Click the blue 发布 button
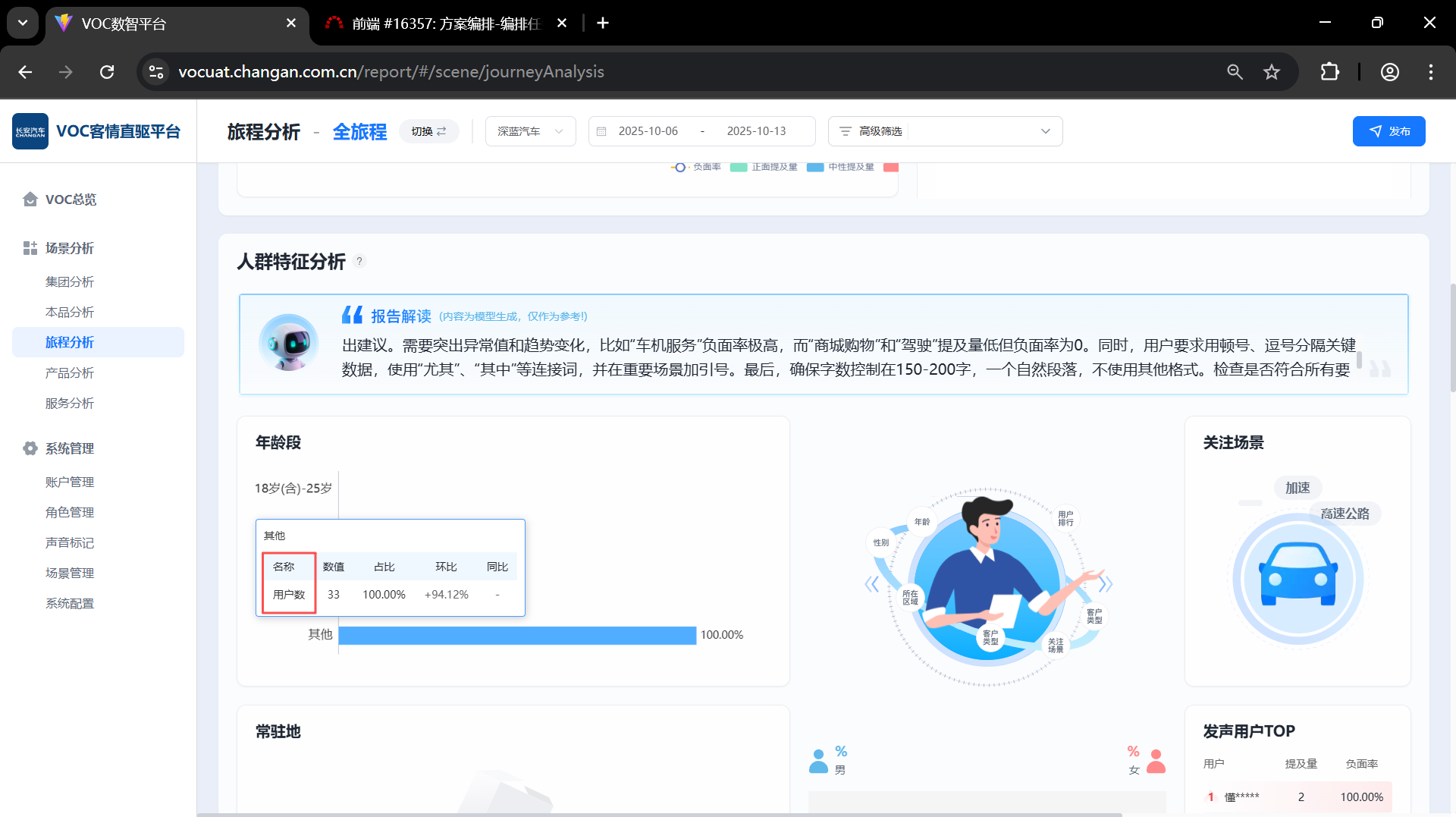This screenshot has height=817, width=1456. pos(1389,131)
